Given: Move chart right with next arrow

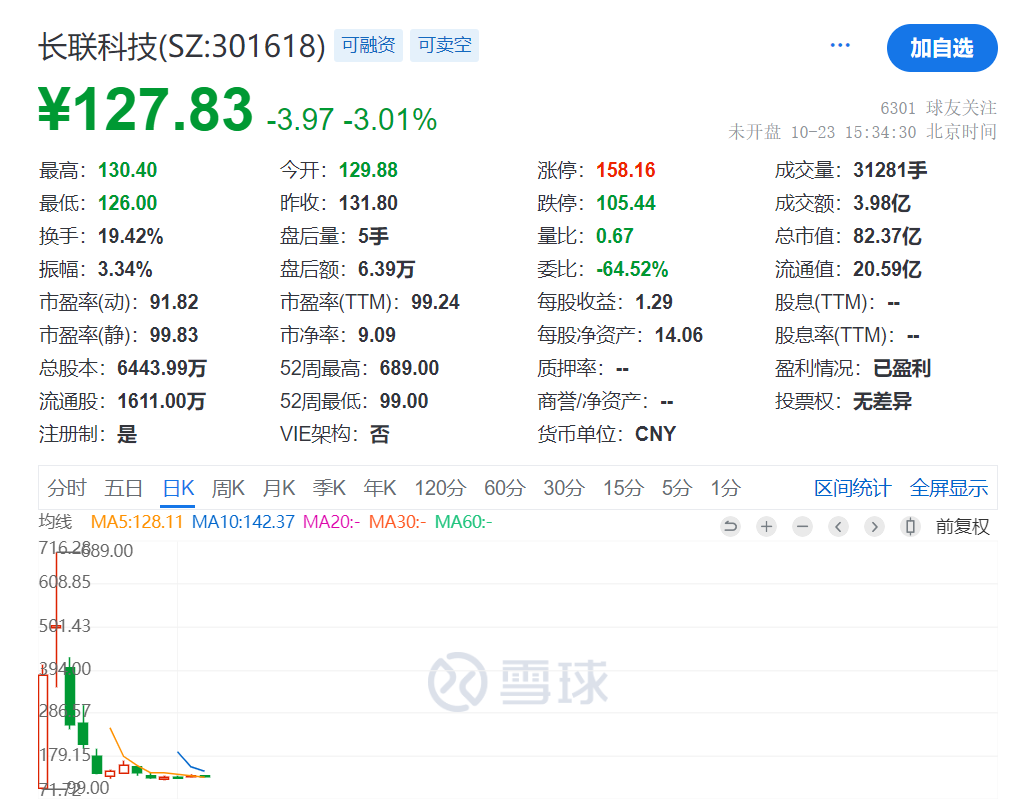Looking at the screenshot, I should pos(874,526).
